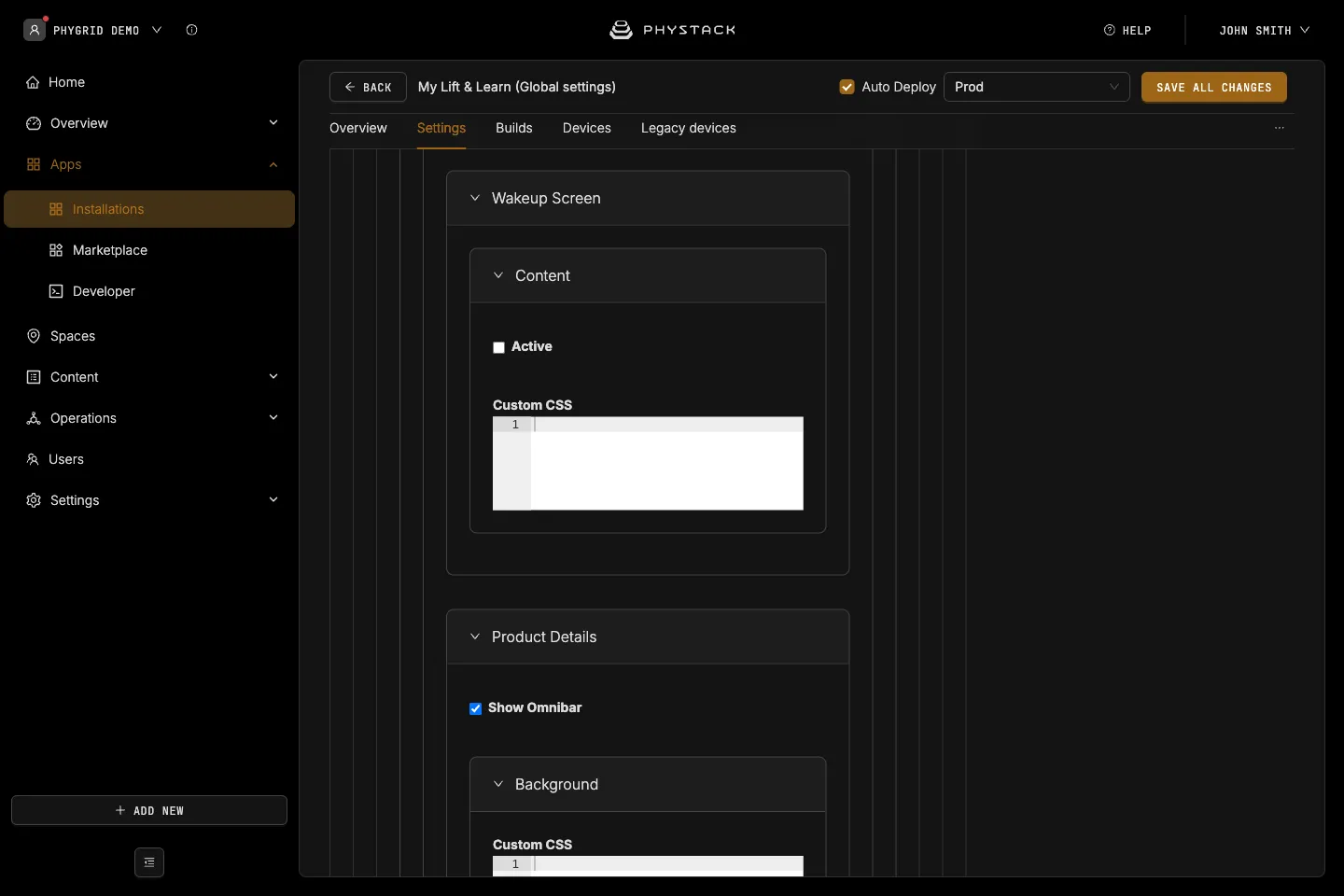Click the Content icon in sidebar

tap(34, 377)
